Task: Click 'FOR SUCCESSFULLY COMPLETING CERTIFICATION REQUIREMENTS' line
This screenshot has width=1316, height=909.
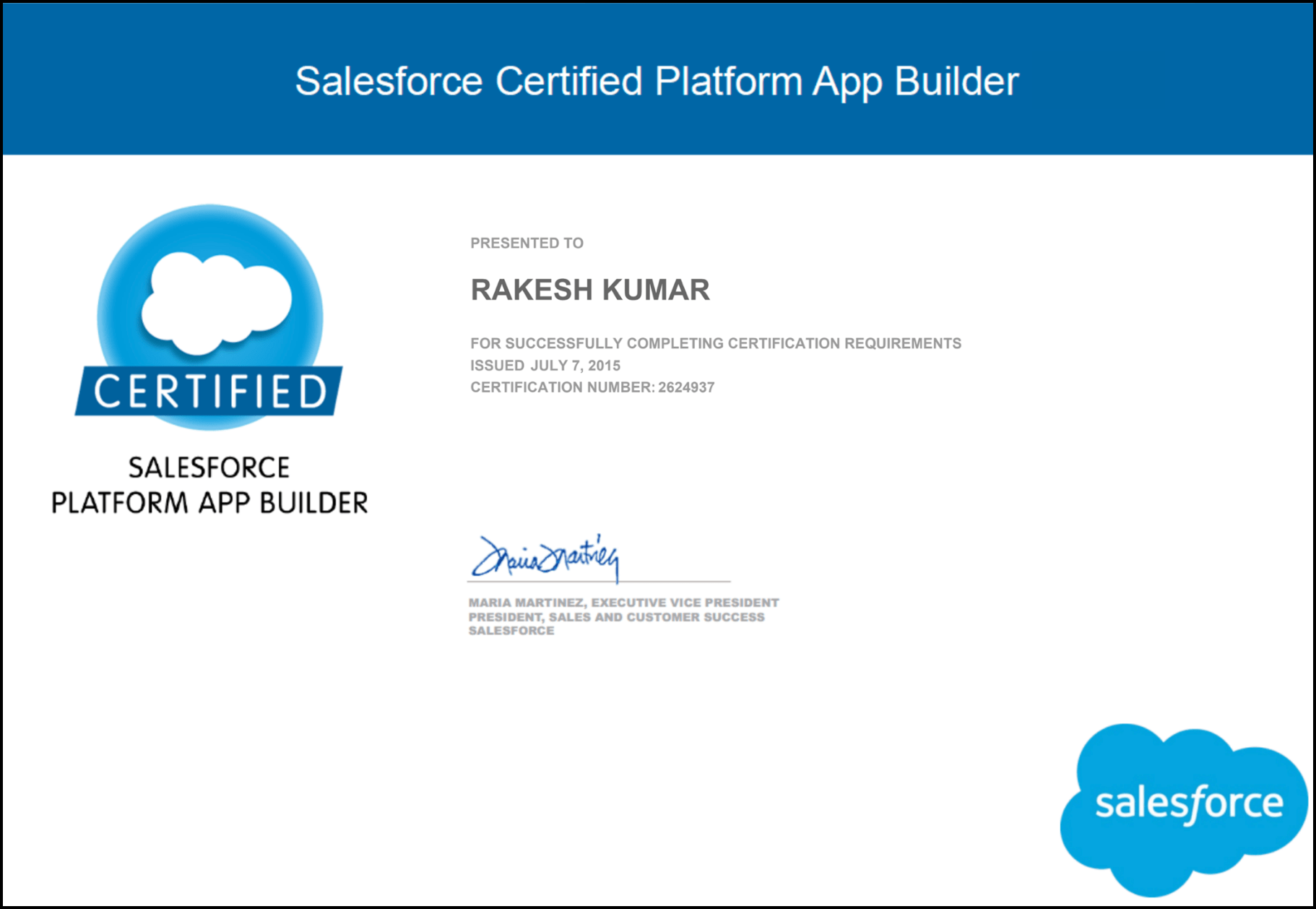Action: (x=716, y=343)
